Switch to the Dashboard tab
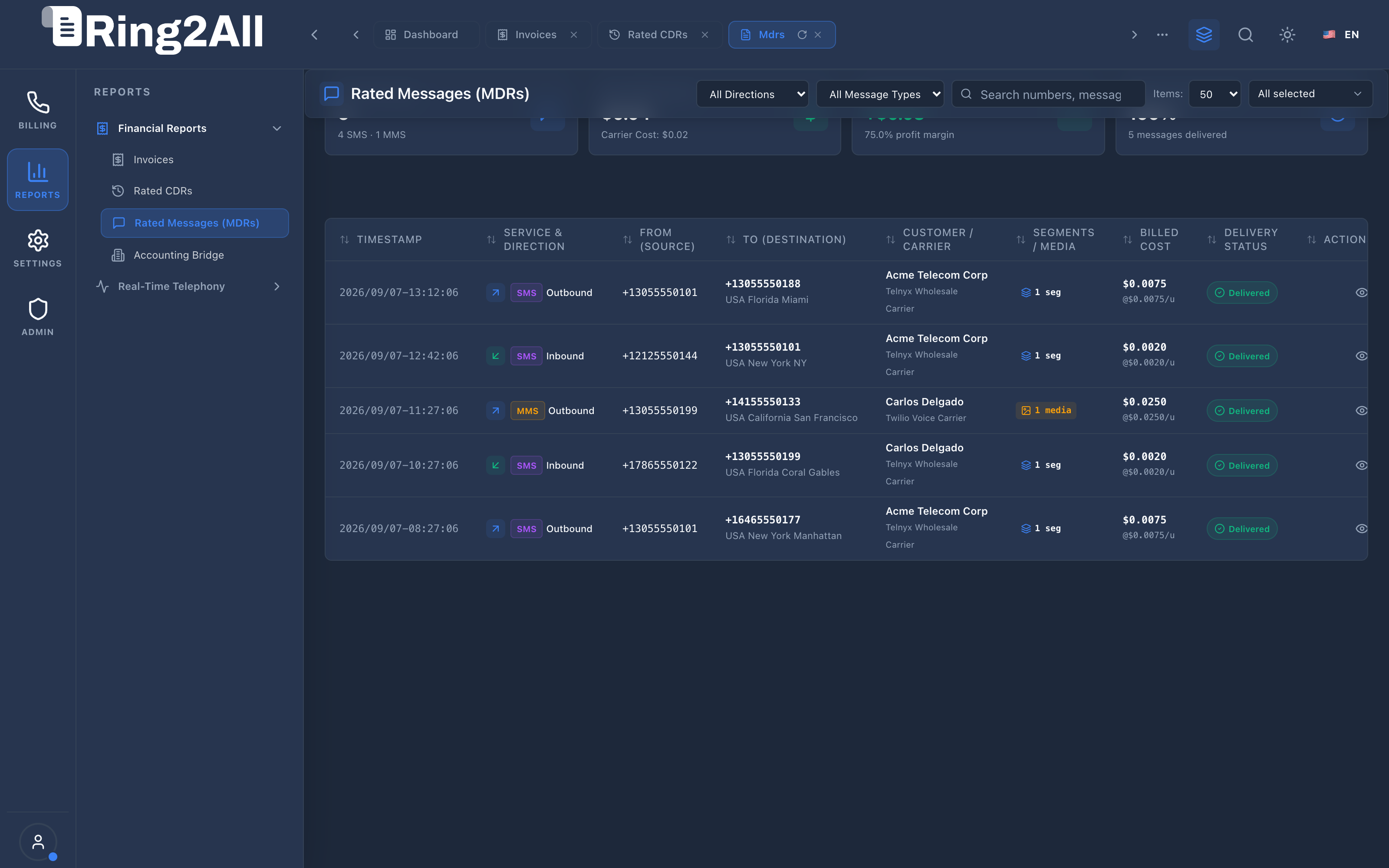Screen dimensions: 1389x868 click(x=426, y=35)
